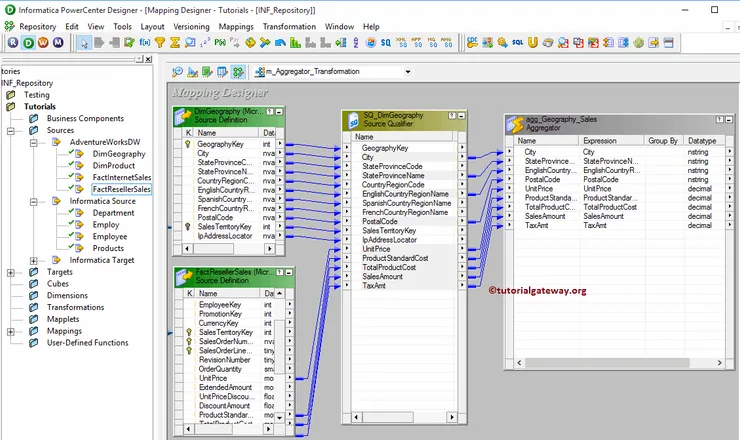Expand the Targets folder node
Image resolution: width=740 pixels, height=440 pixels.
tap(11, 272)
